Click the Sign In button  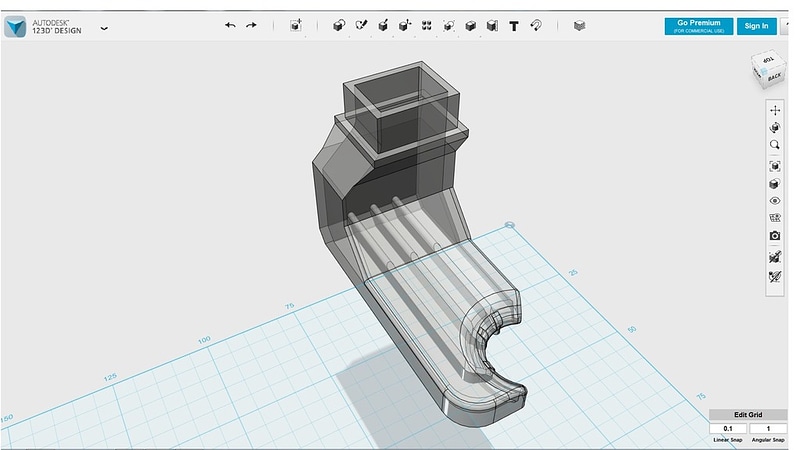756,26
